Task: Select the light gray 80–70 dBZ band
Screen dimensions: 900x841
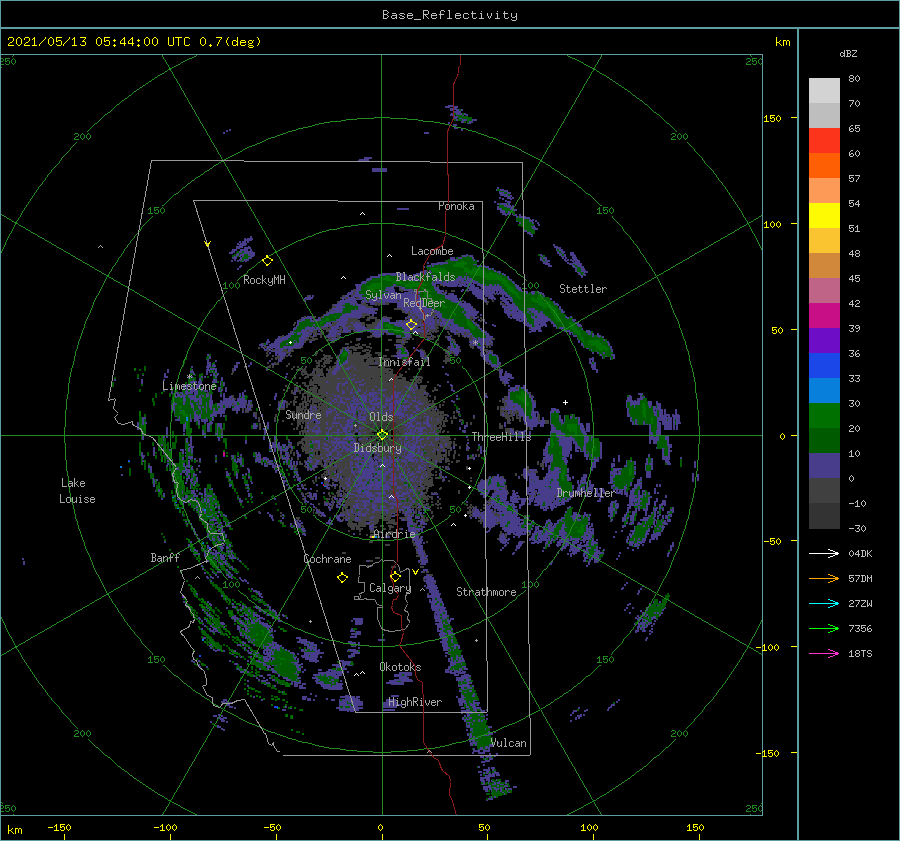Action: (824, 91)
